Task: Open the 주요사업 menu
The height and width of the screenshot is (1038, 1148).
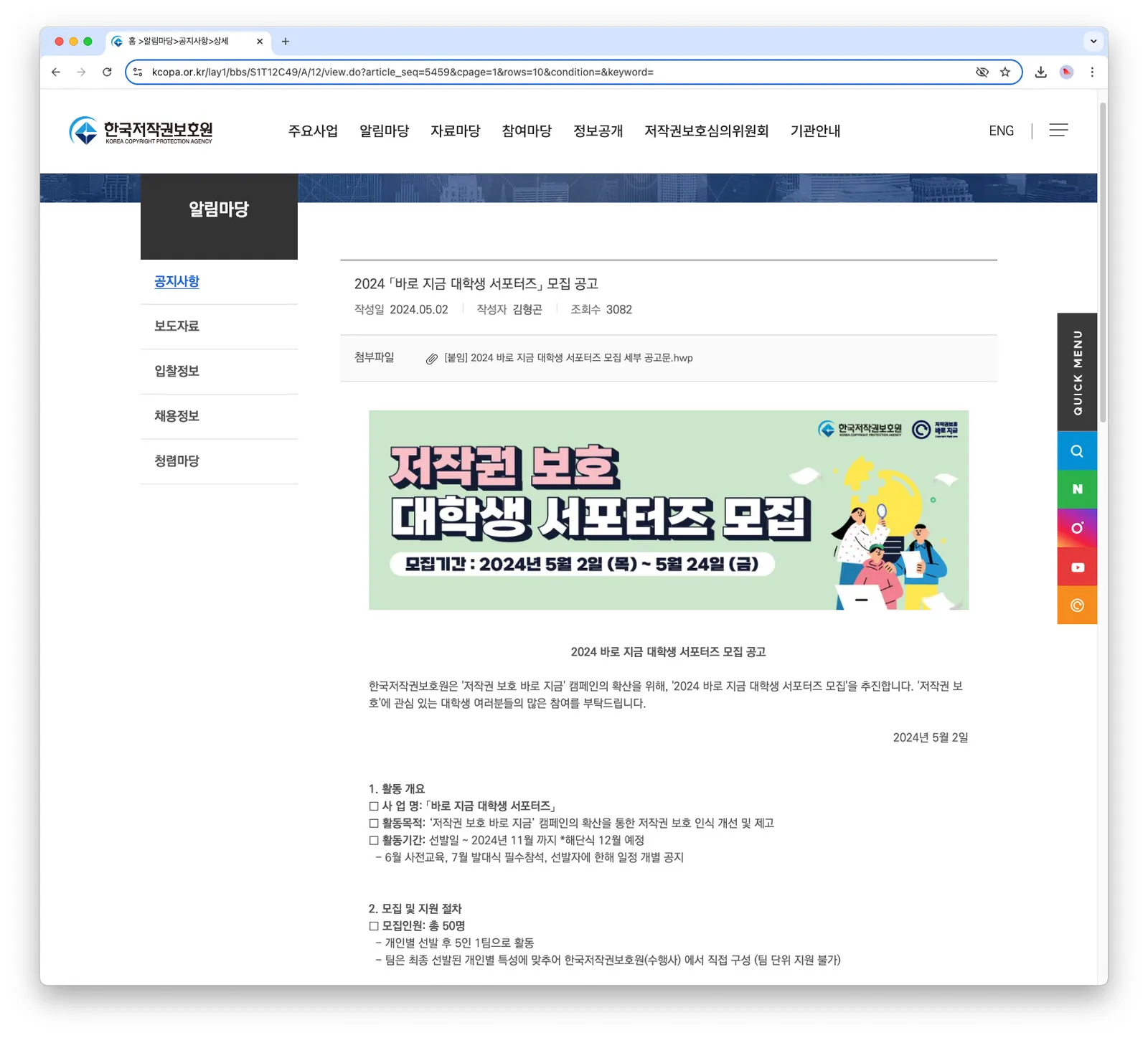Action: point(313,131)
